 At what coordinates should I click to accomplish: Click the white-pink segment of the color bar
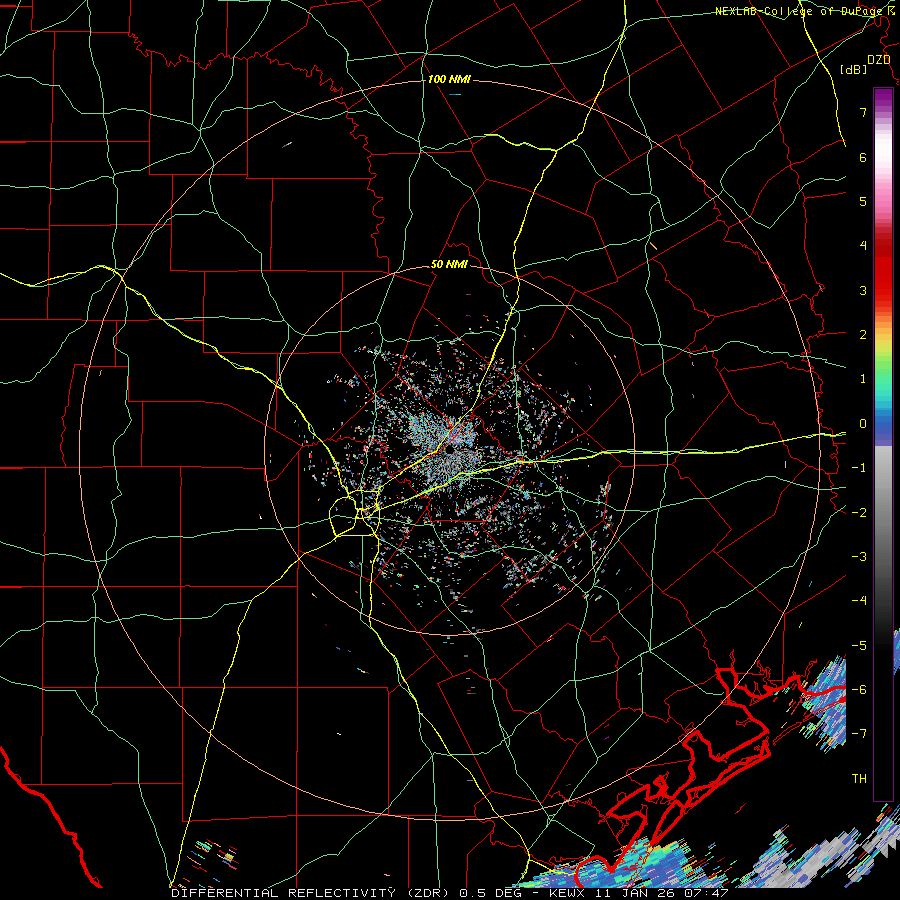click(x=883, y=155)
